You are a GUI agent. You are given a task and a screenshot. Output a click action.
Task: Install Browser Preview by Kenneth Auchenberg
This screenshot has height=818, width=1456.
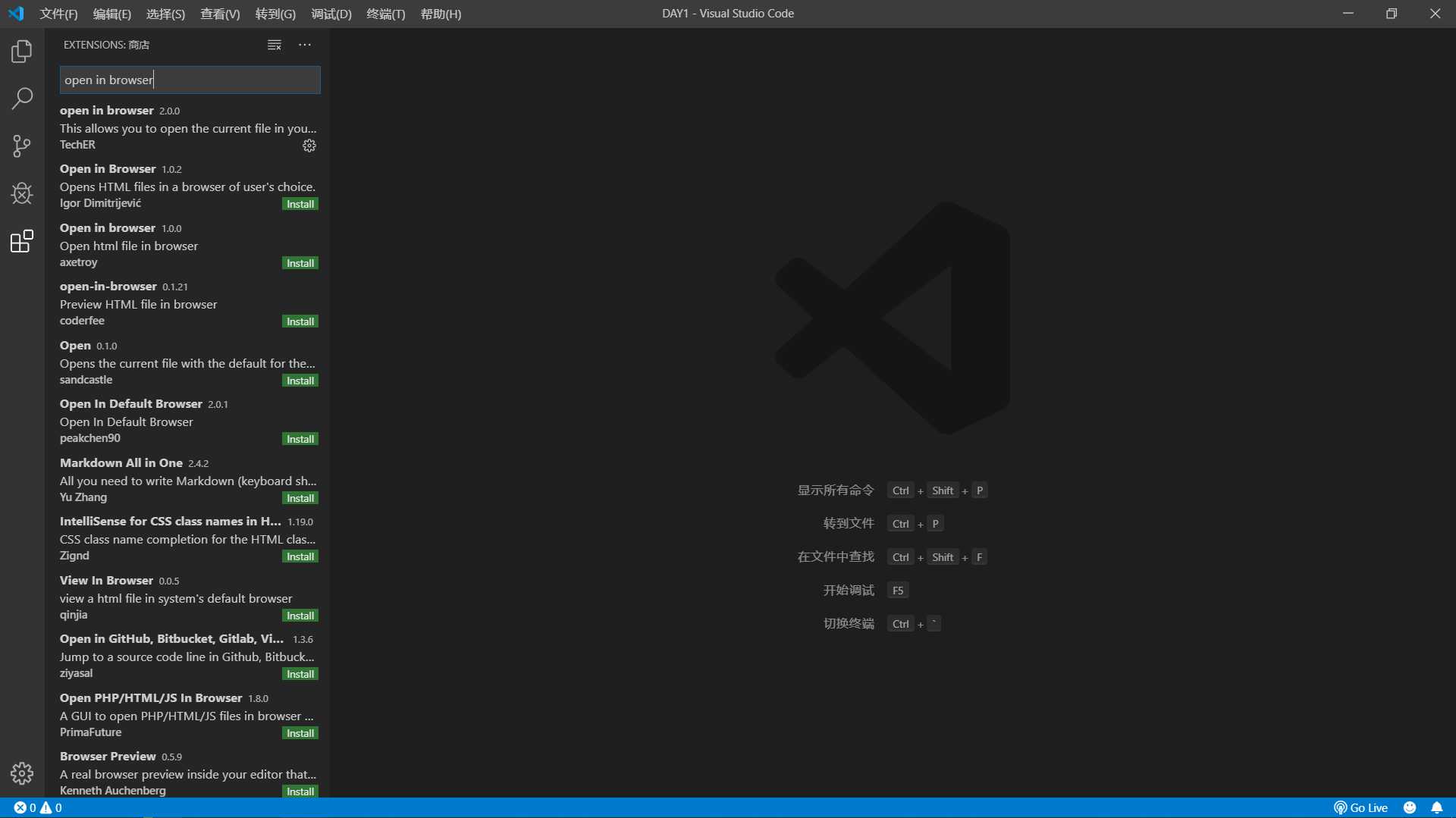click(x=300, y=791)
